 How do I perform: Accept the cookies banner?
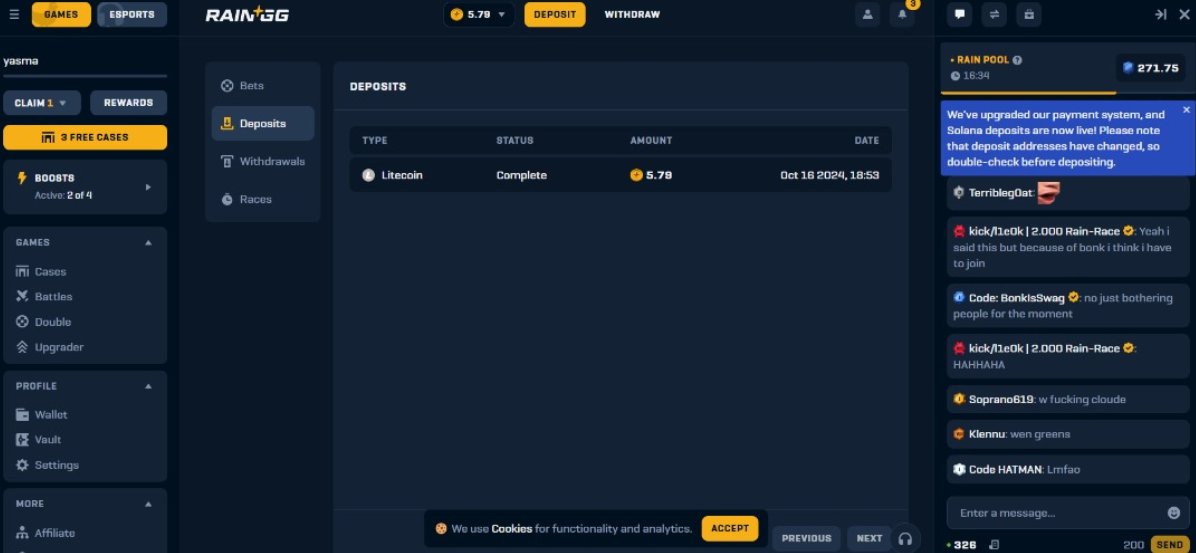tap(730, 529)
